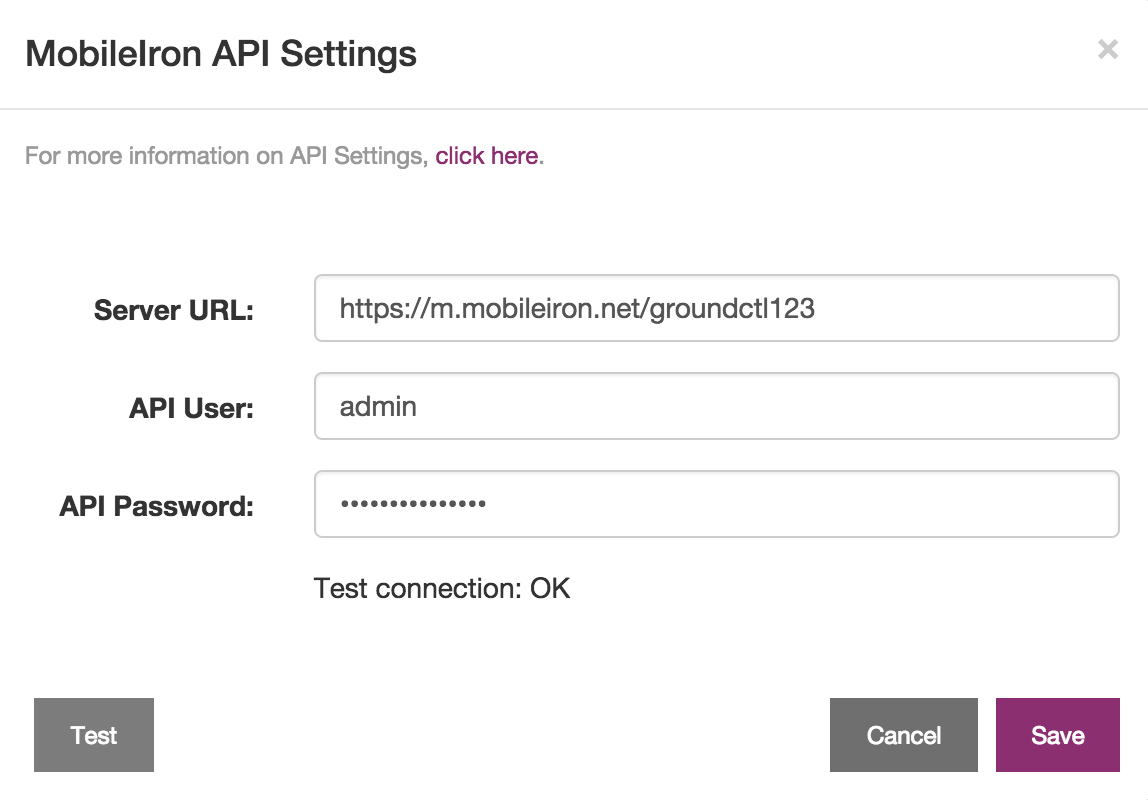The width and height of the screenshot is (1148, 800).
Task: Select the API User field containing admin
Action: (x=717, y=406)
